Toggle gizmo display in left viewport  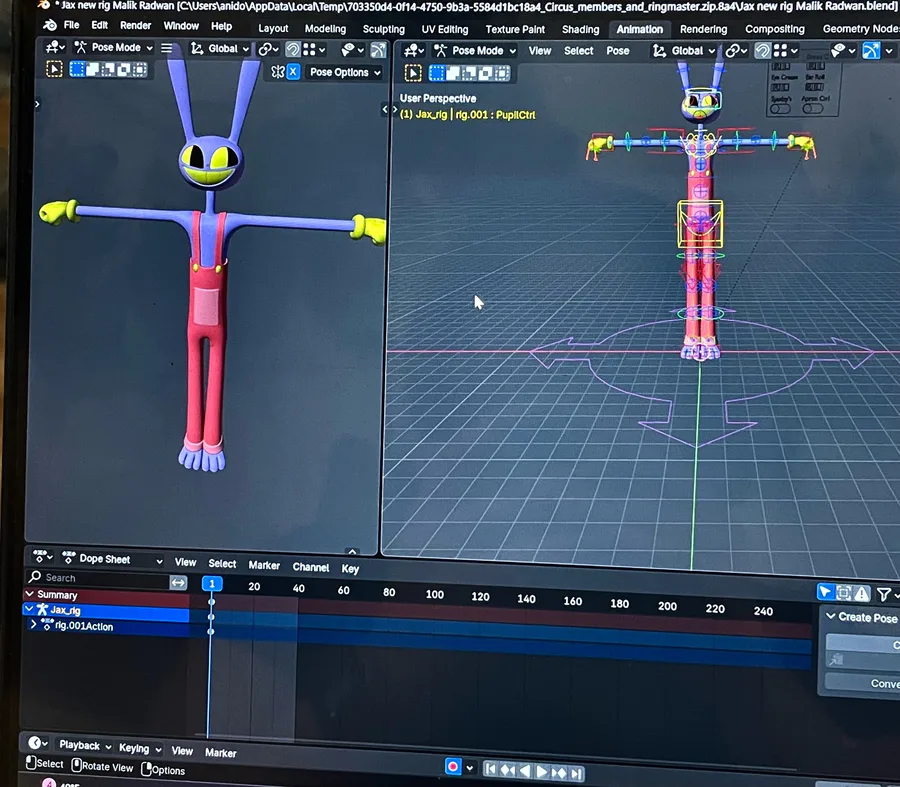[378, 51]
